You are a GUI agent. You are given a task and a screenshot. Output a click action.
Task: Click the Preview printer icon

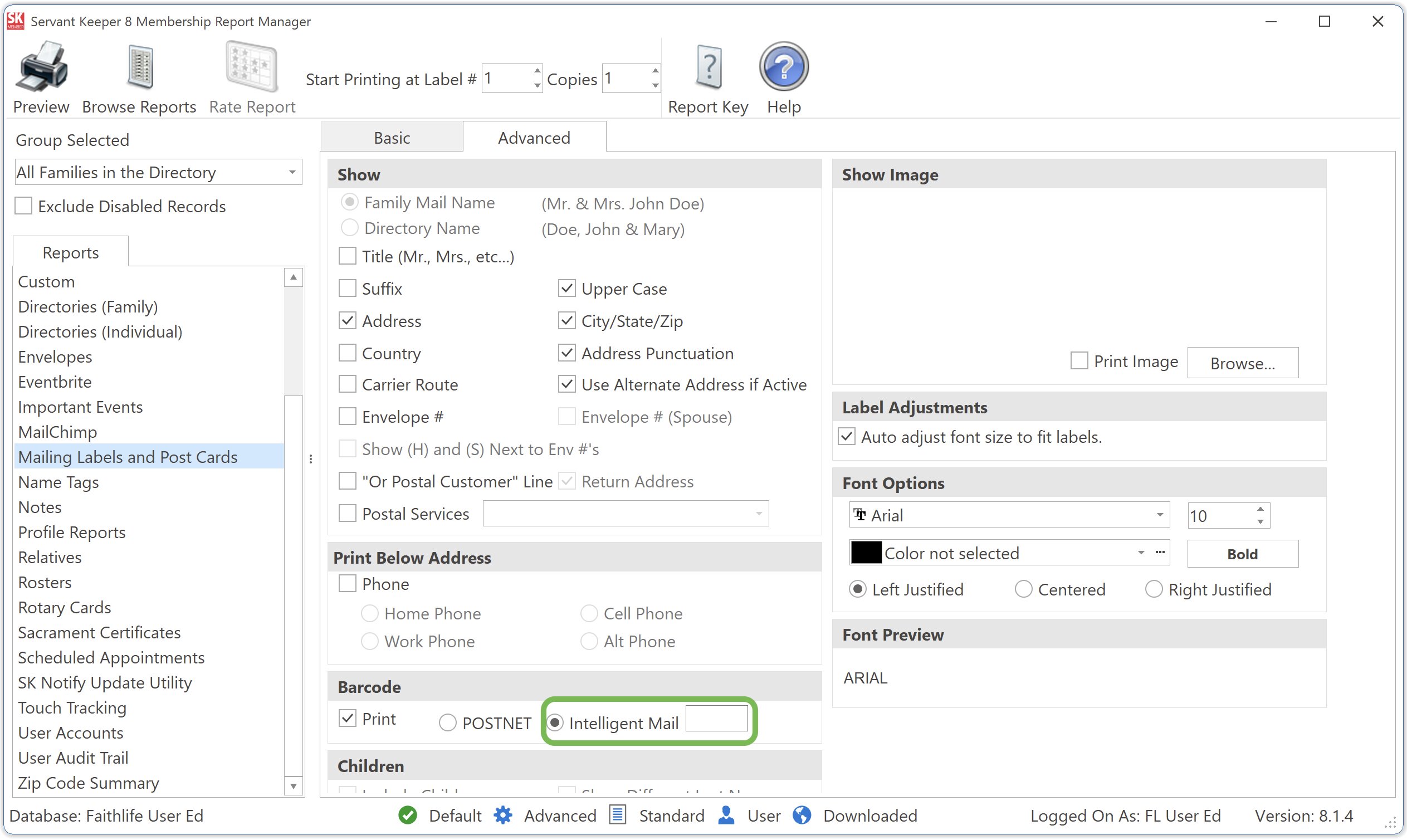pyautogui.click(x=41, y=67)
